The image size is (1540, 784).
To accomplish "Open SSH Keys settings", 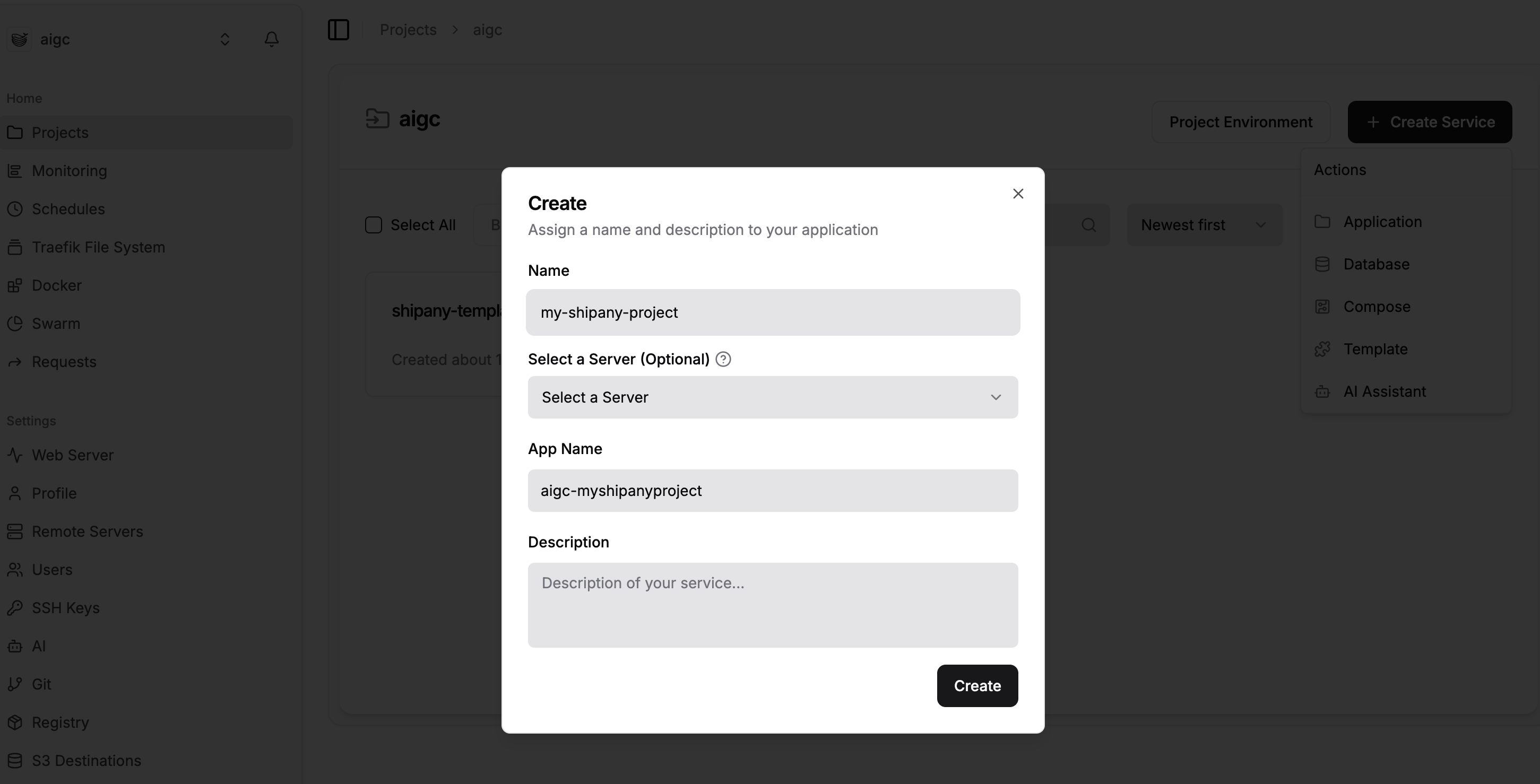I will tap(65, 608).
